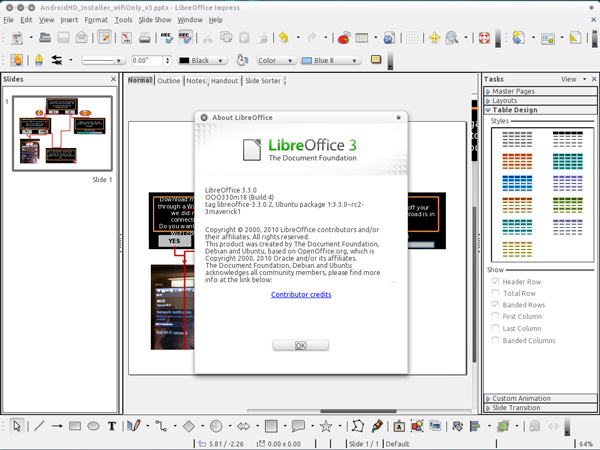Image resolution: width=600 pixels, height=450 pixels.
Task: Open the Tools menu
Action: tap(123, 20)
